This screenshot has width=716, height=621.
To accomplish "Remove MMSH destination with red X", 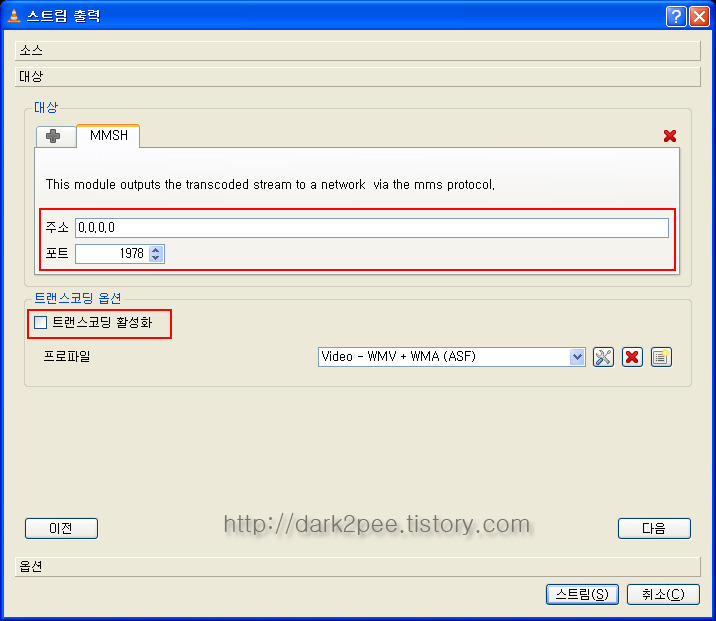I will click(669, 136).
